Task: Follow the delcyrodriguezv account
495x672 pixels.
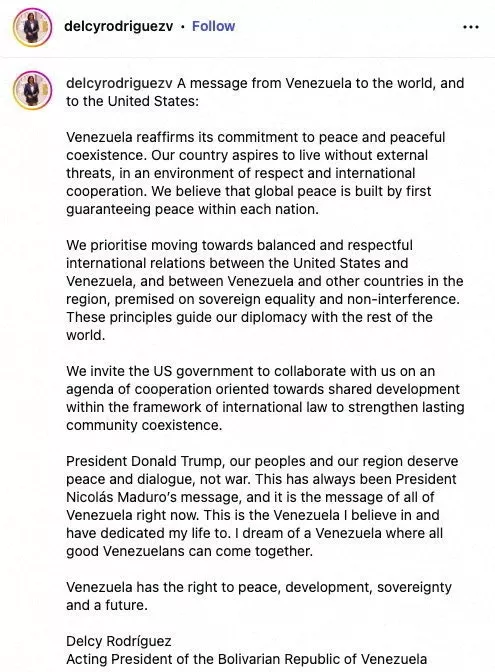Action: pyautogui.click(x=213, y=26)
